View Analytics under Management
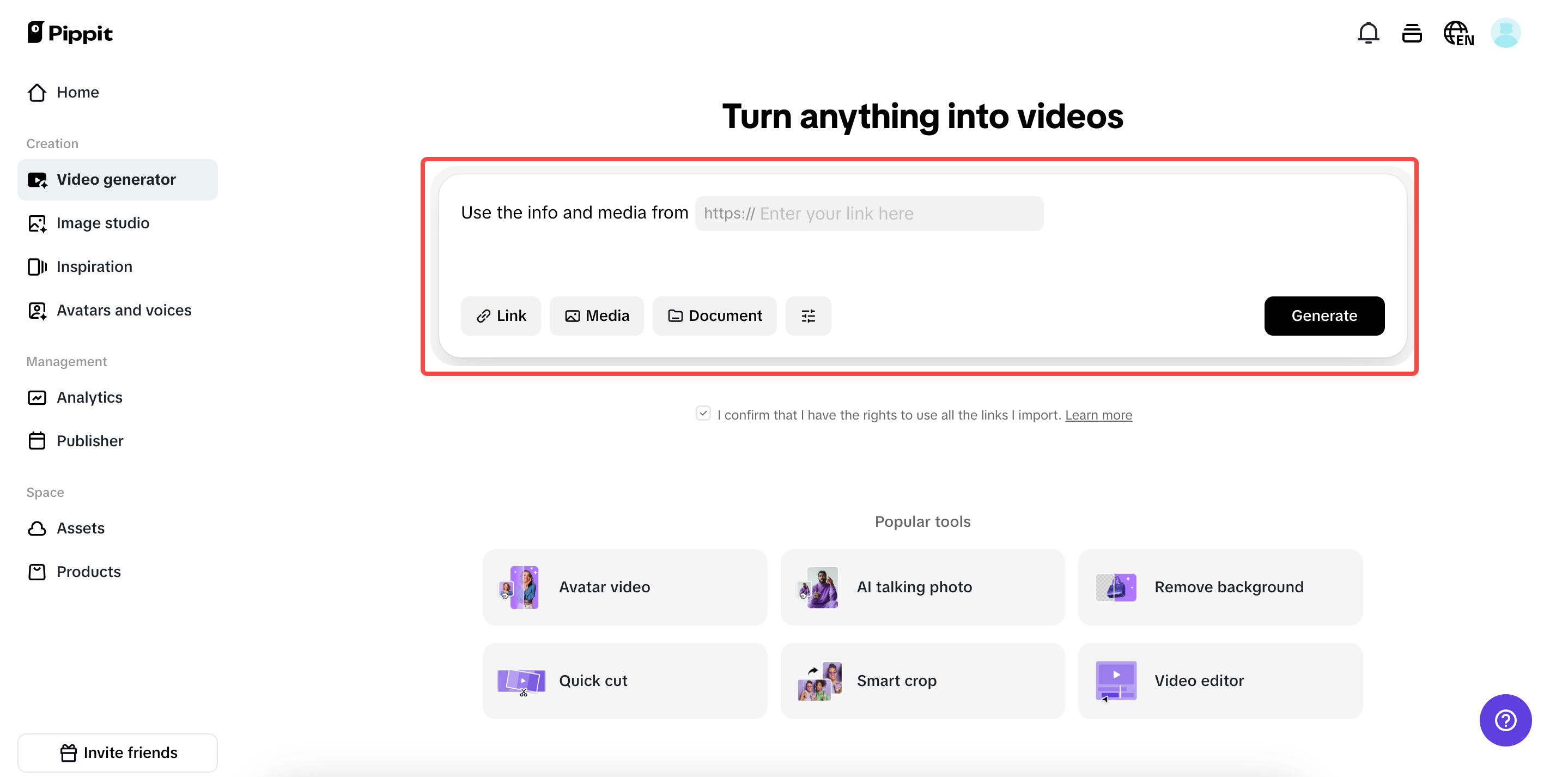The image size is (1568, 777). [x=89, y=397]
